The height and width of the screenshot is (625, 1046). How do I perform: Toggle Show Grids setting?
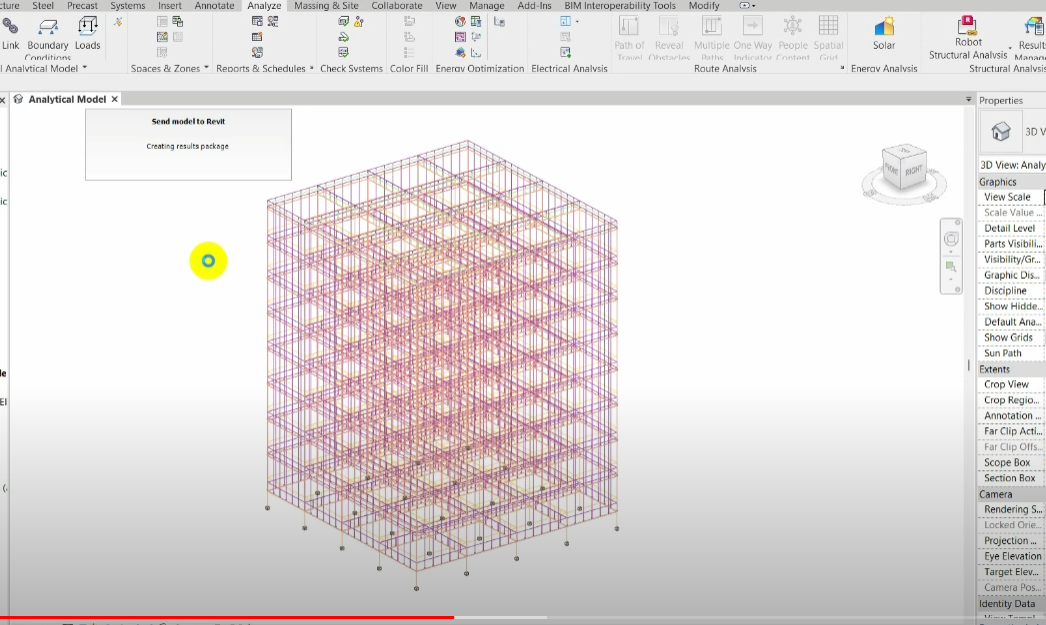click(1005, 337)
